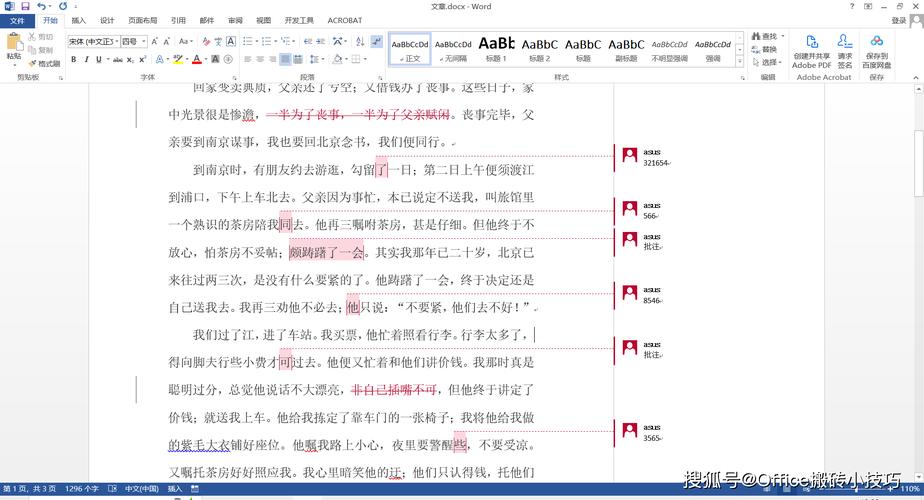924x500 pixels.
Task: Align paragraph to the right
Action: (x=272, y=60)
